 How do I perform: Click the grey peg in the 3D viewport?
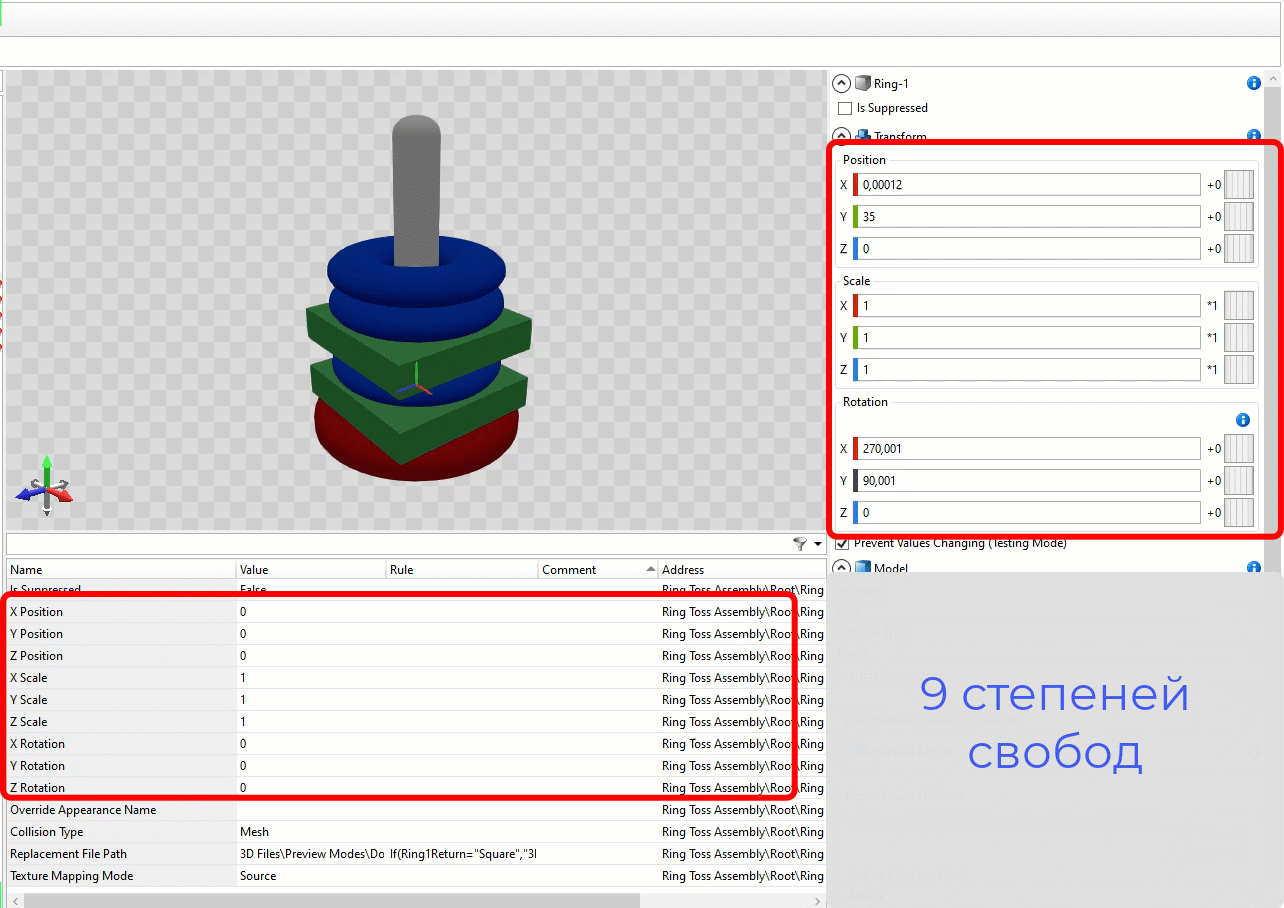416,190
